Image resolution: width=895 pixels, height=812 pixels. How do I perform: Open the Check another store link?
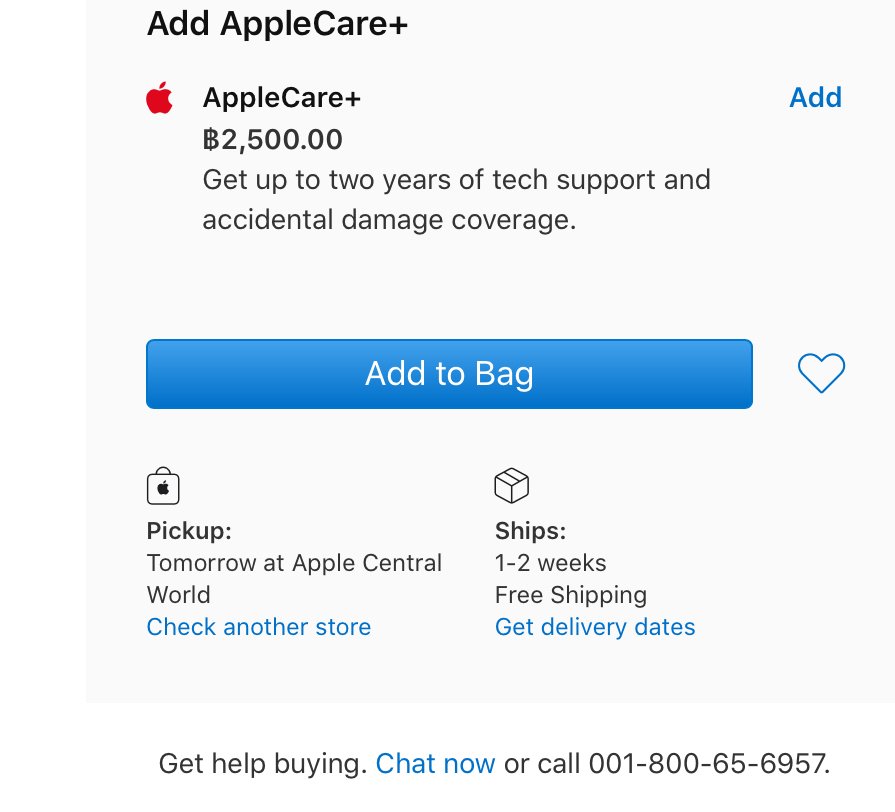pyautogui.click(x=259, y=627)
